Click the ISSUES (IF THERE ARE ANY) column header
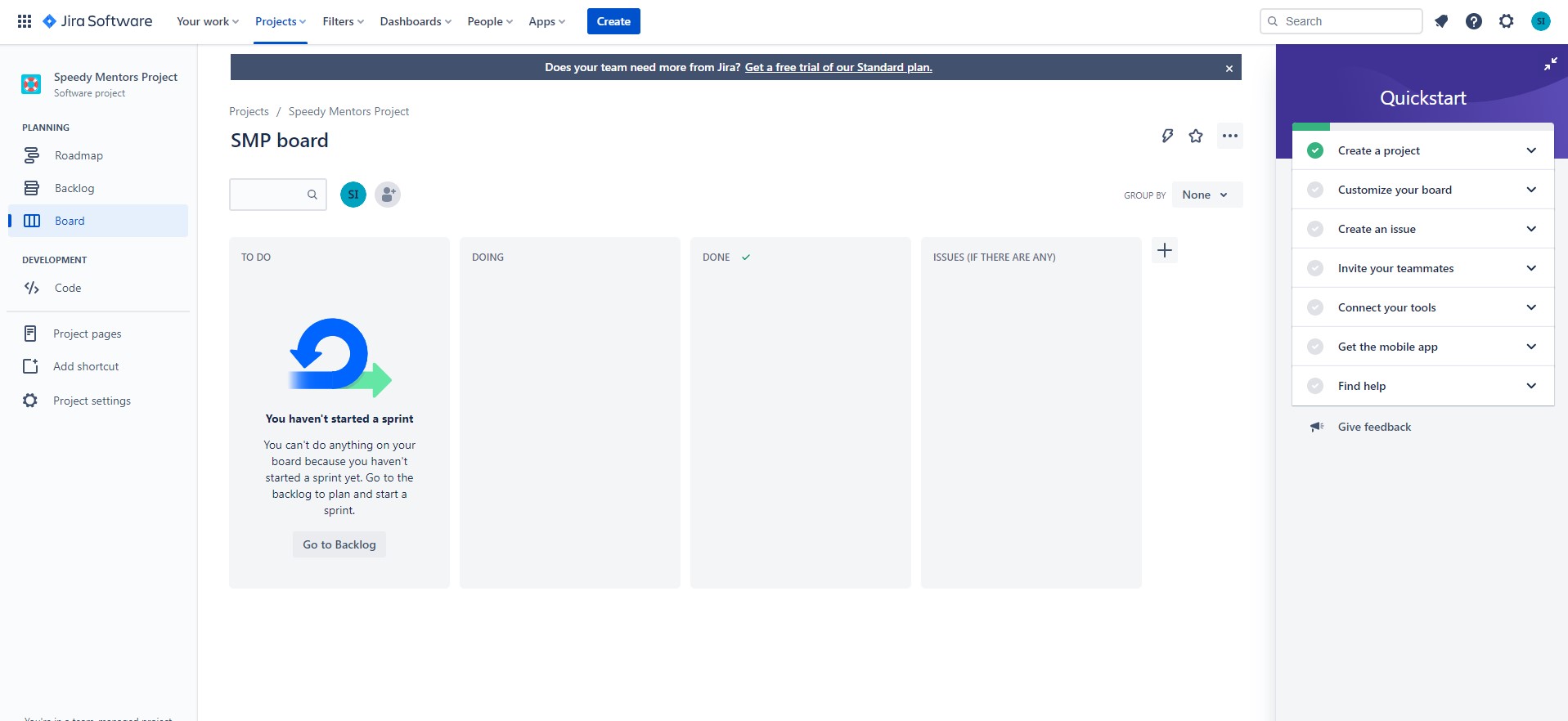Image resolution: width=1568 pixels, height=721 pixels. tap(995, 257)
